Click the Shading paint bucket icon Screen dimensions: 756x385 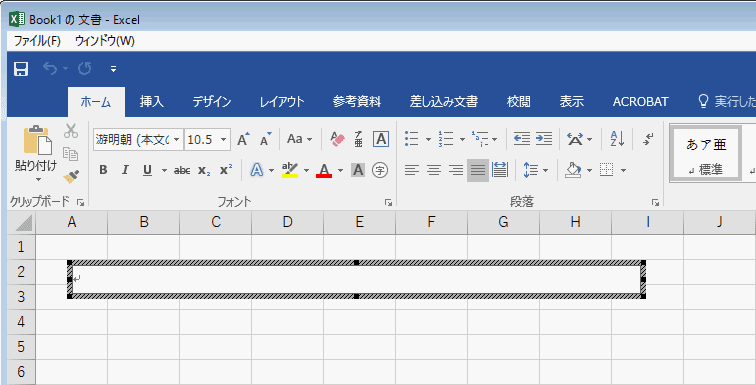(x=574, y=170)
